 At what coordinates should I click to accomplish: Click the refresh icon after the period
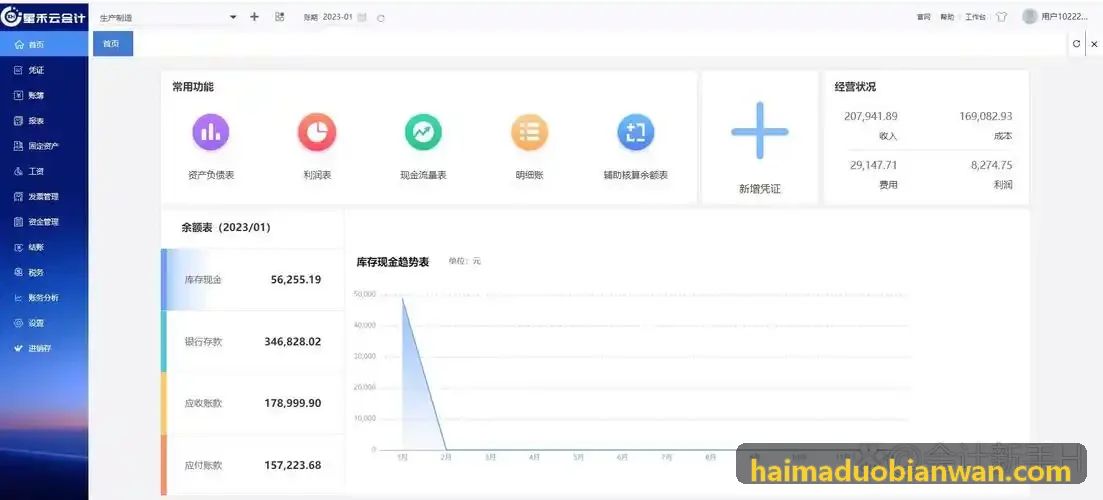(x=381, y=18)
